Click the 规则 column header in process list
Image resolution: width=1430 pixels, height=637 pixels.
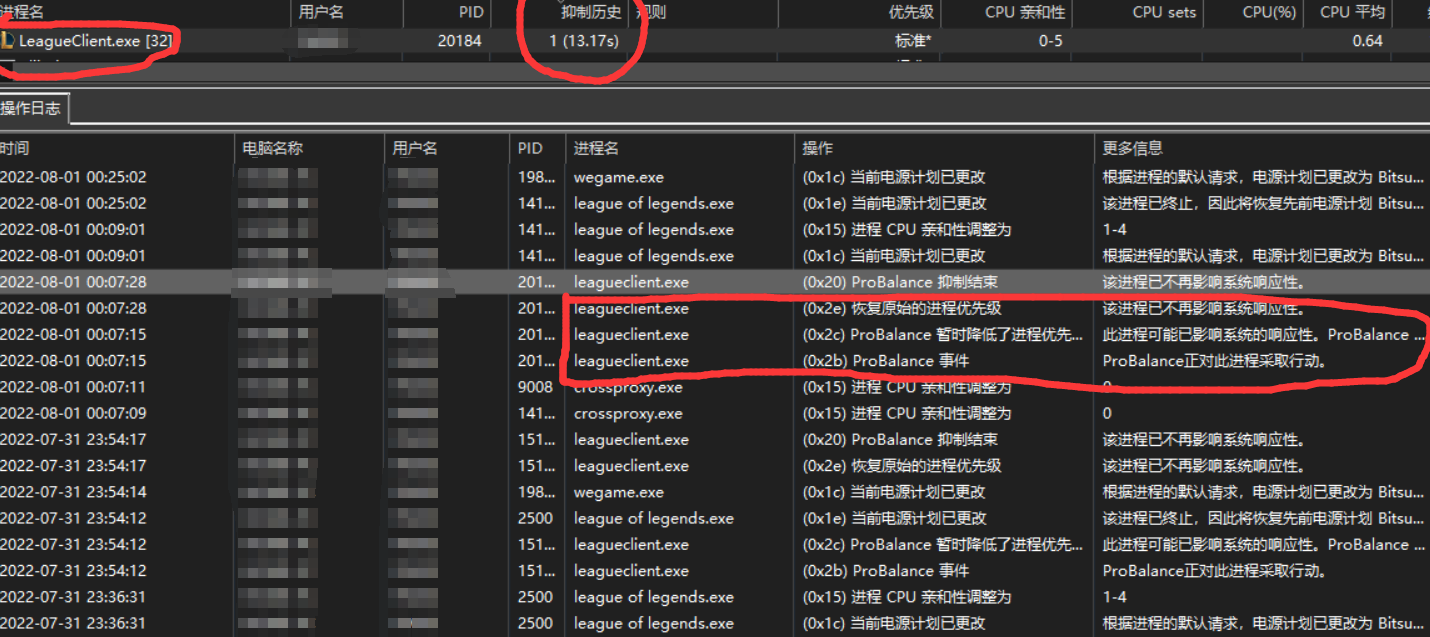tap(652, 13)
